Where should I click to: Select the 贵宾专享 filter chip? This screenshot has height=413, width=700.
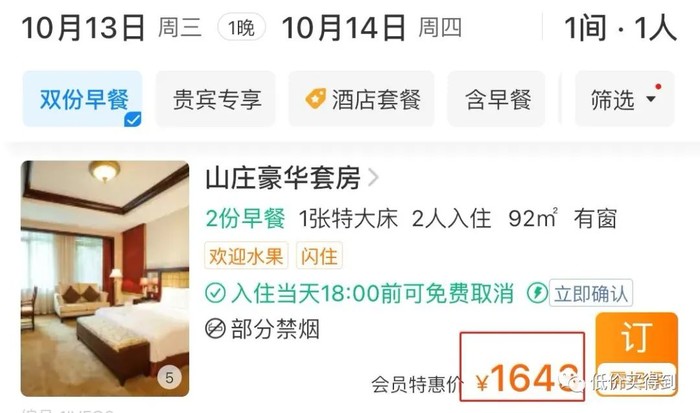click(x=216, y=99)
